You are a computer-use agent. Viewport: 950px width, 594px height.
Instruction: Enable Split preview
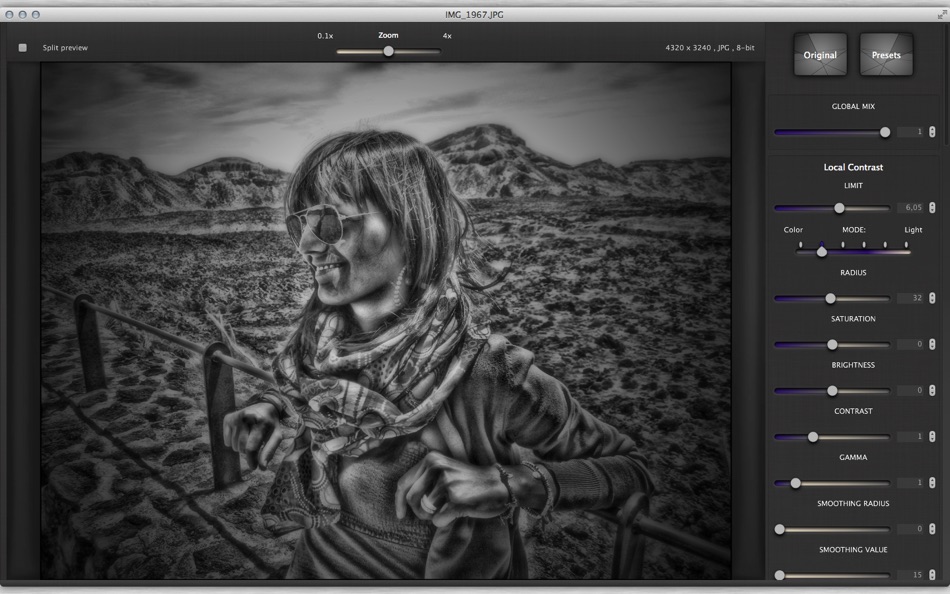pos(22,47)
